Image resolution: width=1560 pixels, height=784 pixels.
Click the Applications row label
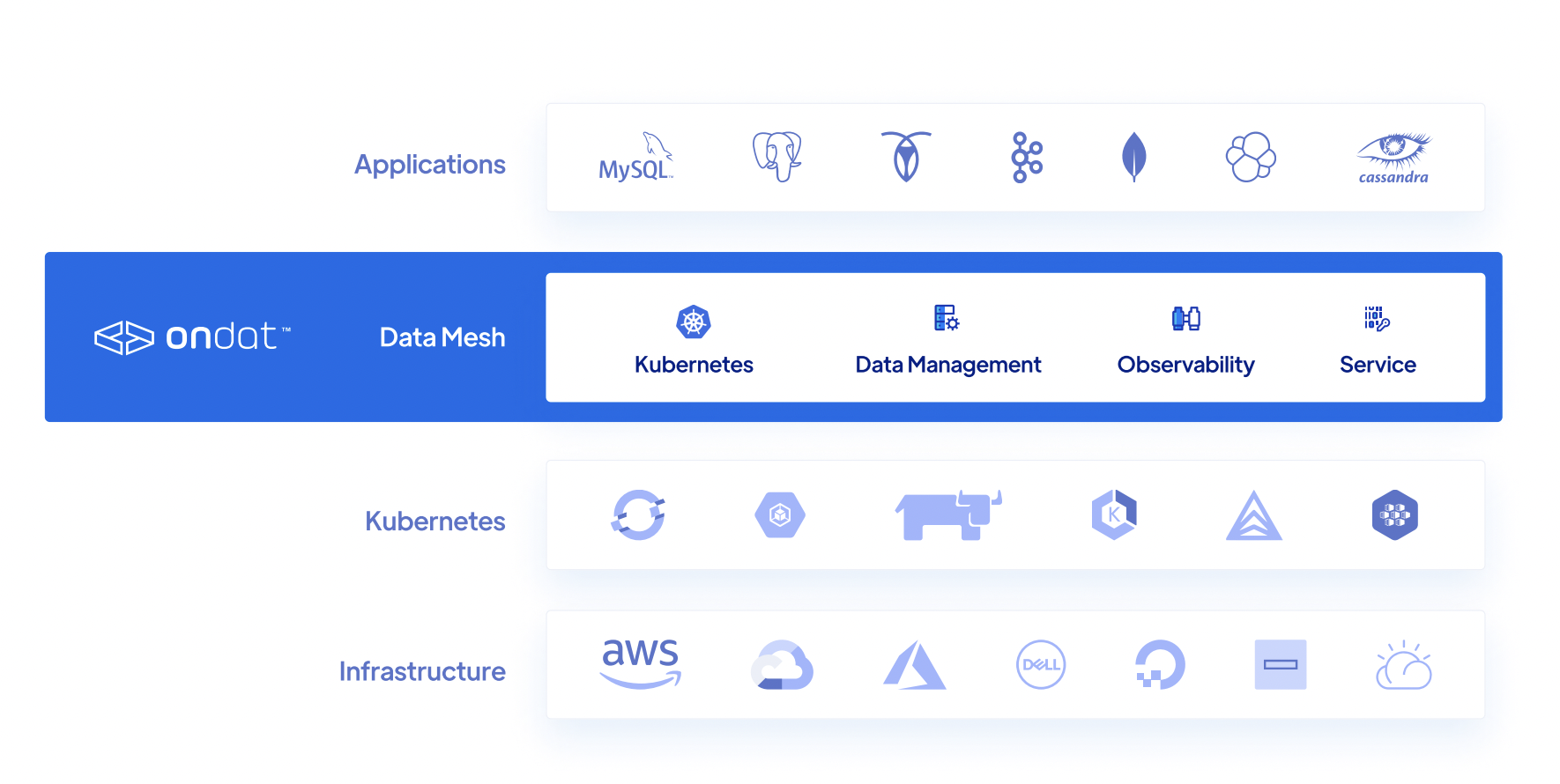click(430, 166)
